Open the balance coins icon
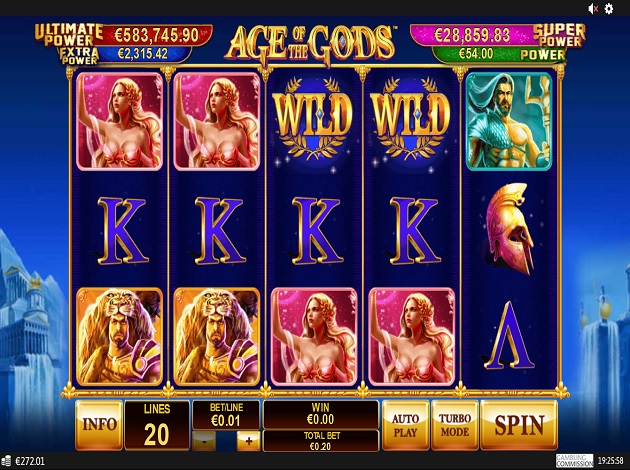 point(6,461)
